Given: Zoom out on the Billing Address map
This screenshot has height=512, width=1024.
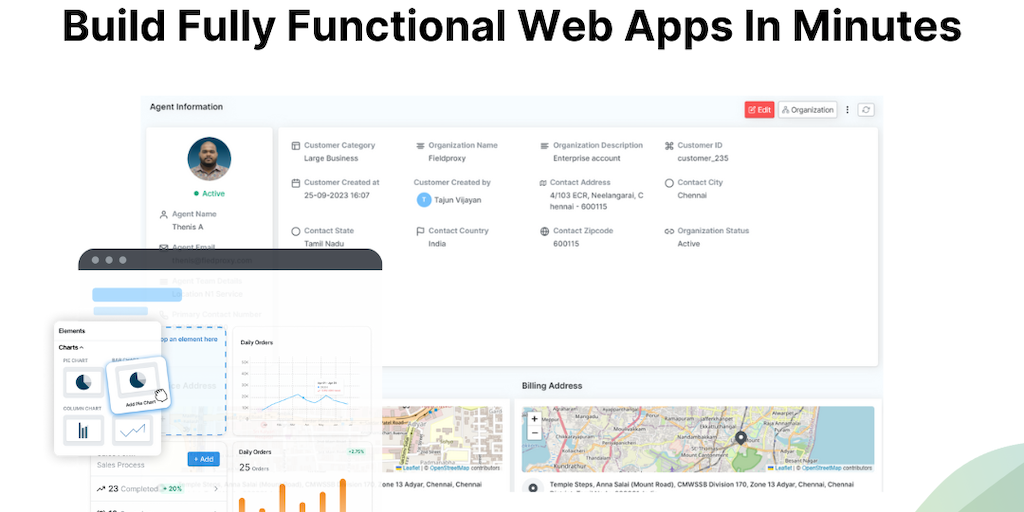Looking at the screenshot, I should [534, 432].
